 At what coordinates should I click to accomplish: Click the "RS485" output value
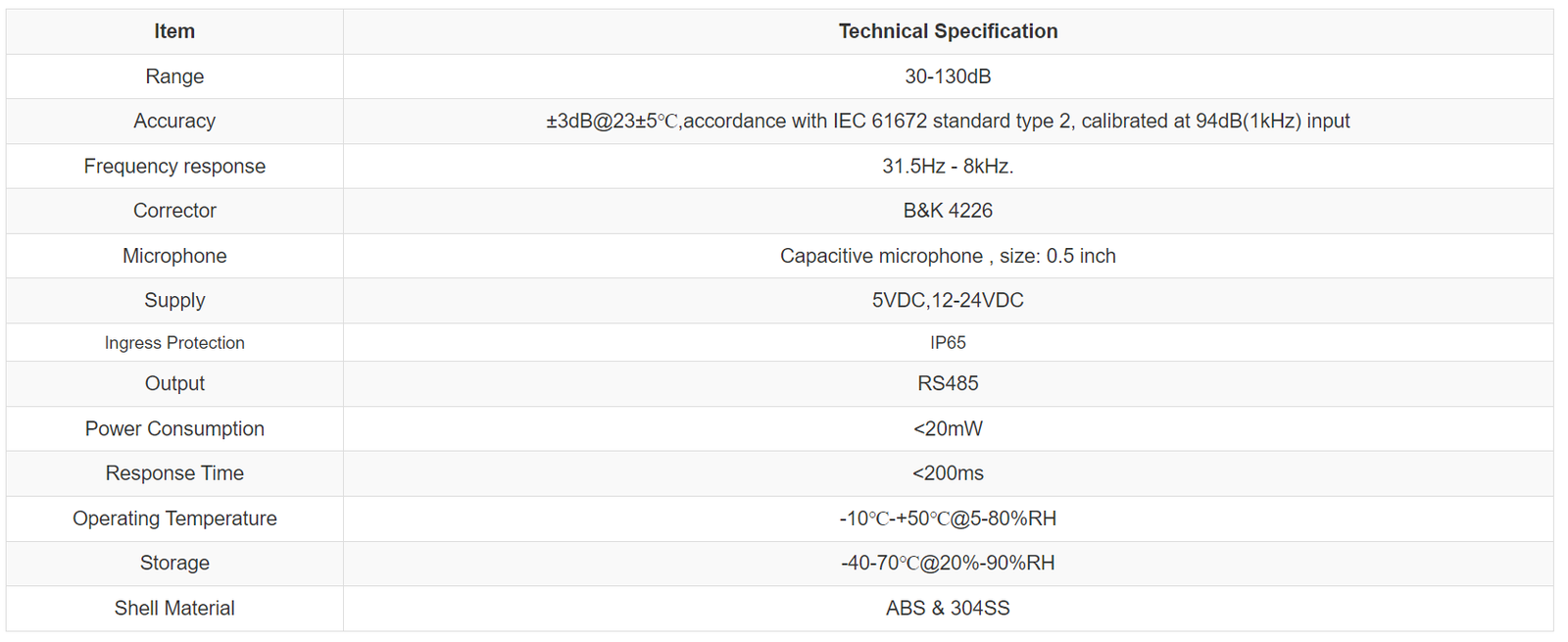point(948,383)
